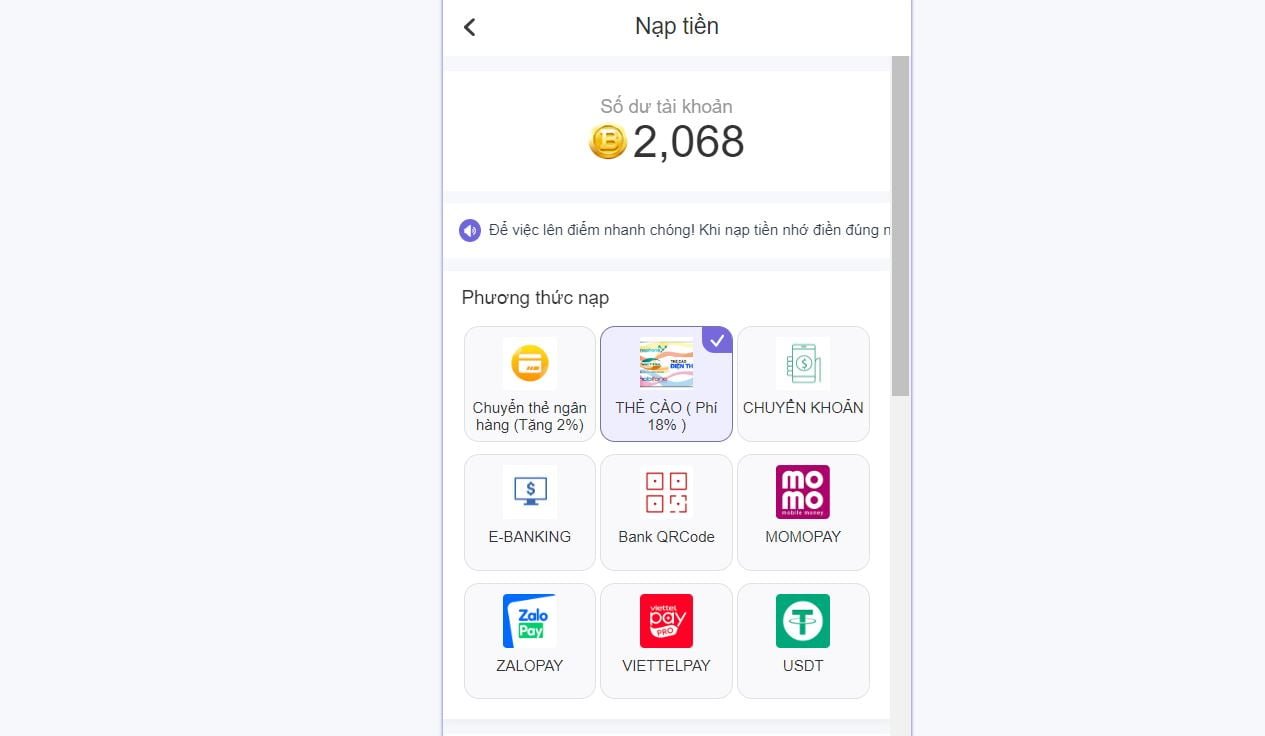
Task: Click the account balance amount 2,068
Action: coord(689,142)
